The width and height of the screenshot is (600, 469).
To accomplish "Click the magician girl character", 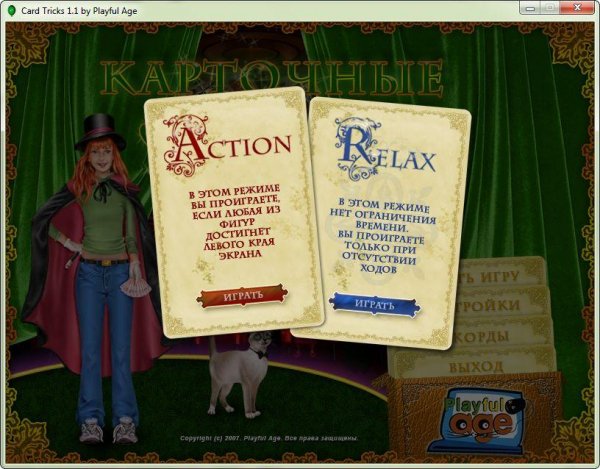I will (x=96, y=279).
